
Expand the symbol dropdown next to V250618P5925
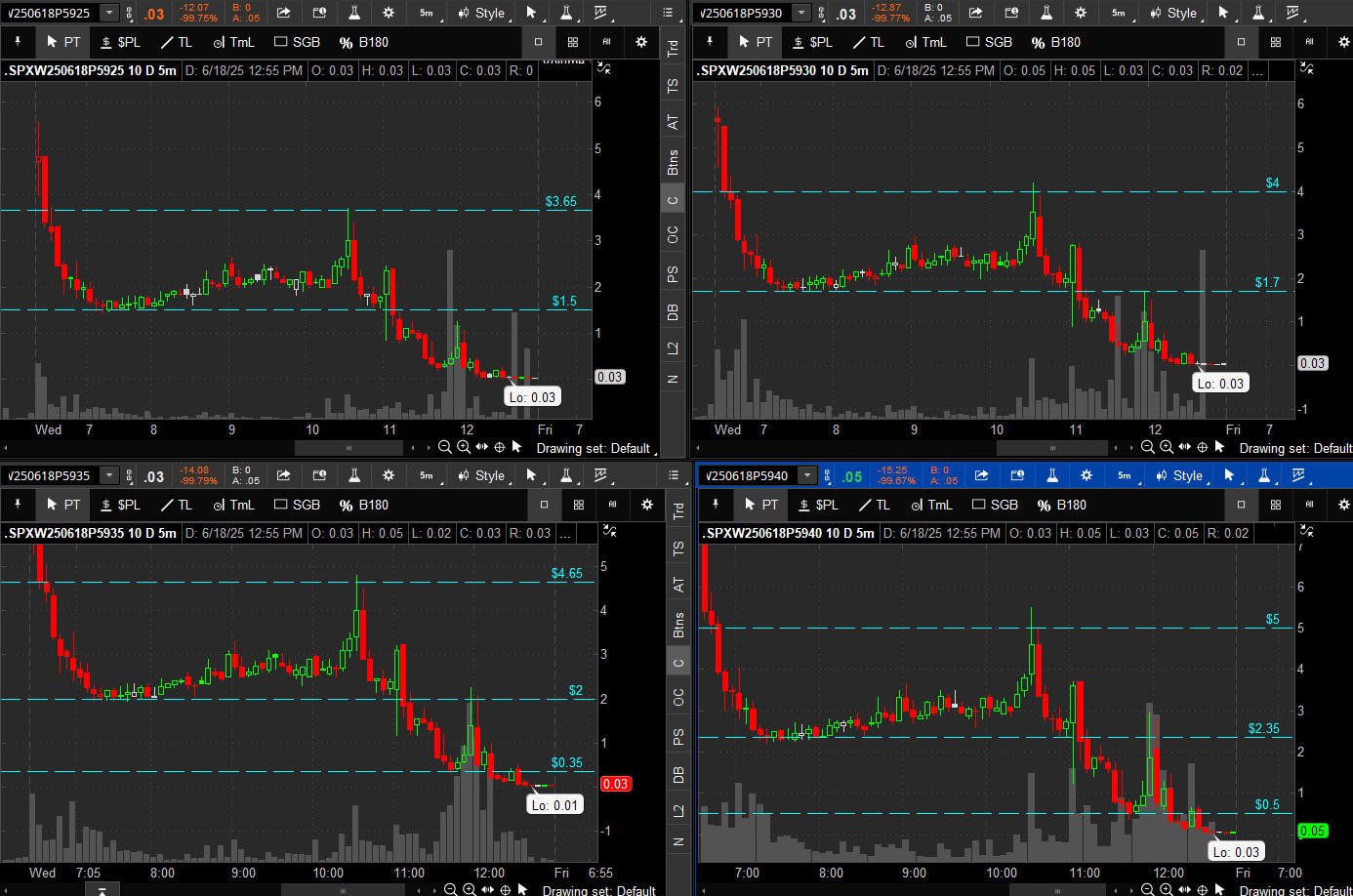[109, 13]
